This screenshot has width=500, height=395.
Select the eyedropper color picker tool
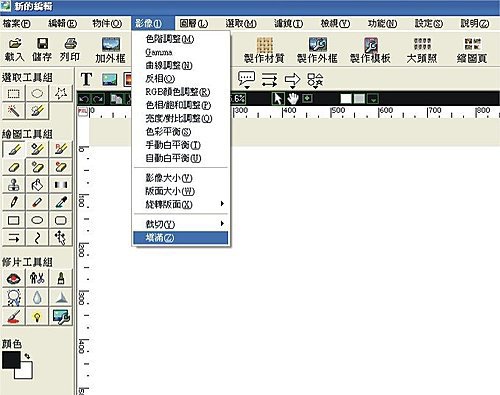(x=61, y=202)
